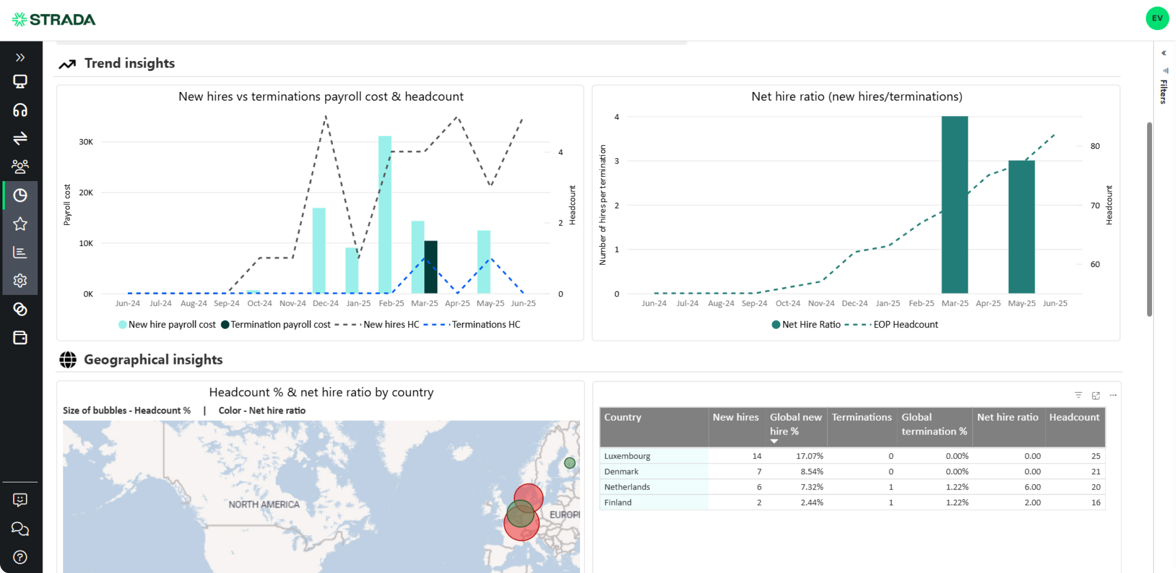1176x573 pixels.
Task: Click the wallet icon in sidebar
Action: 20,338
